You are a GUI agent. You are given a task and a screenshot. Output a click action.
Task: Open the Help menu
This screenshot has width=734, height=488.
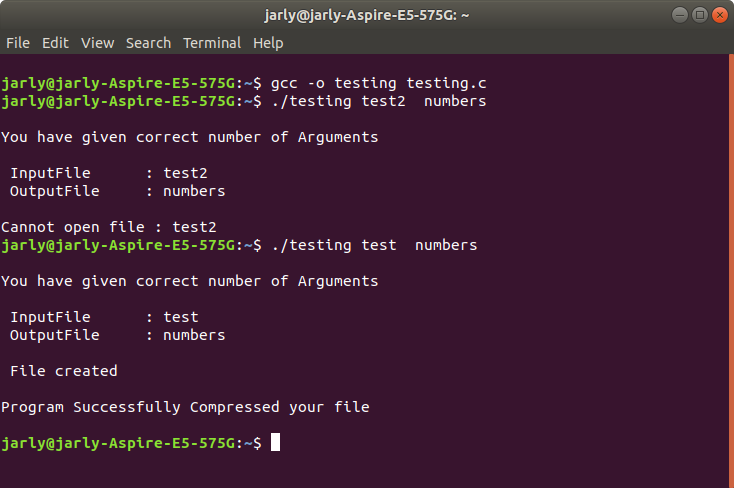268,43
